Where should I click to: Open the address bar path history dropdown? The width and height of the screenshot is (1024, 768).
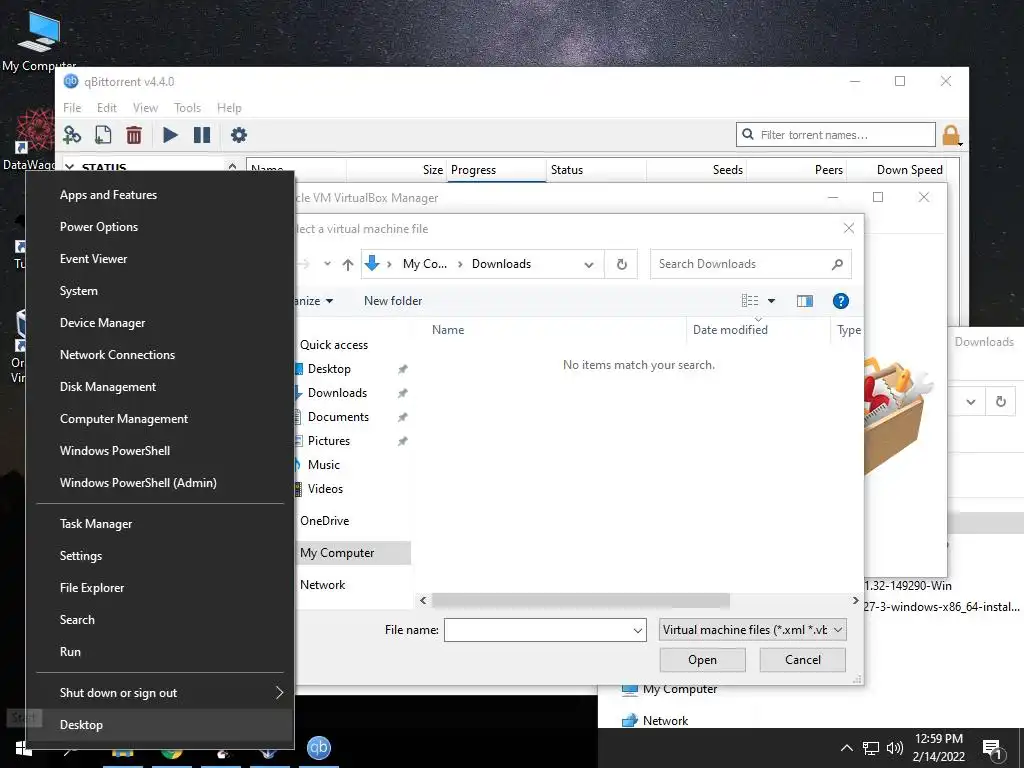588,264
